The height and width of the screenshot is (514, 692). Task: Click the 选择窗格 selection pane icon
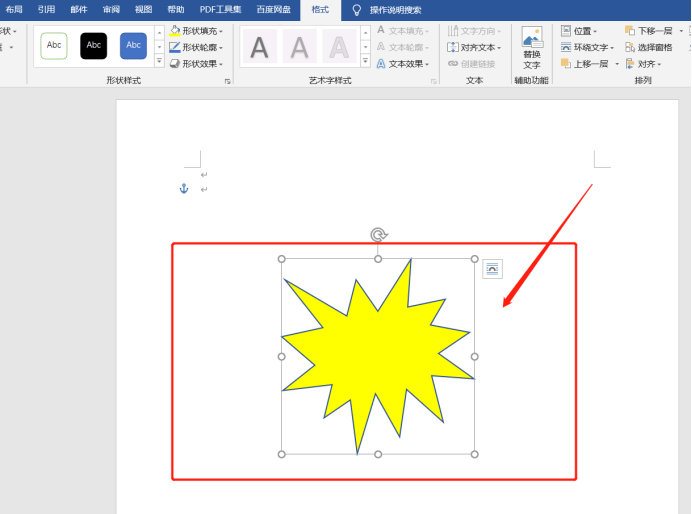pos(630,47)
